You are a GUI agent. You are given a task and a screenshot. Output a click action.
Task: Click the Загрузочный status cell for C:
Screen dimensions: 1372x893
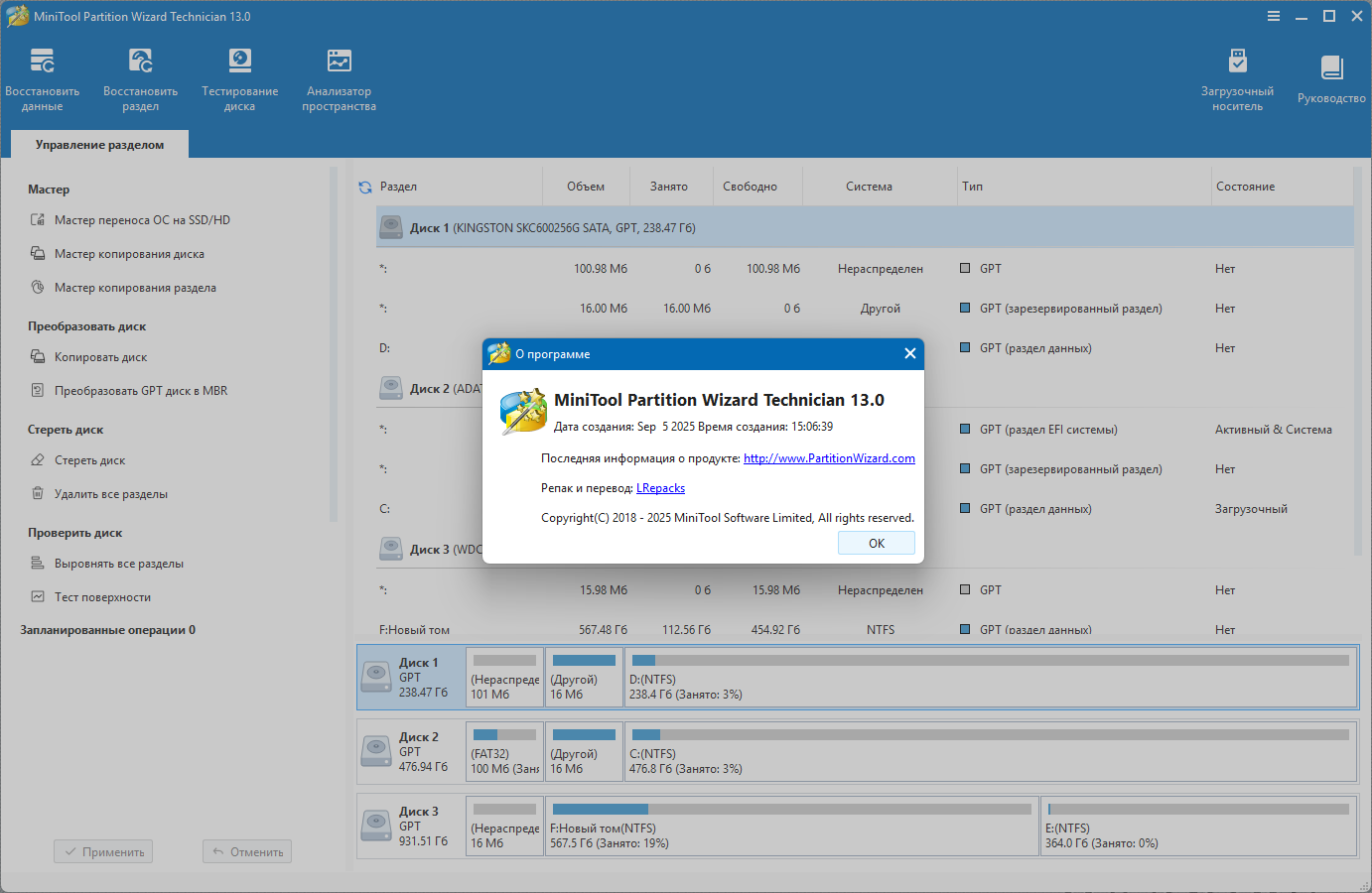(1251, 509)
